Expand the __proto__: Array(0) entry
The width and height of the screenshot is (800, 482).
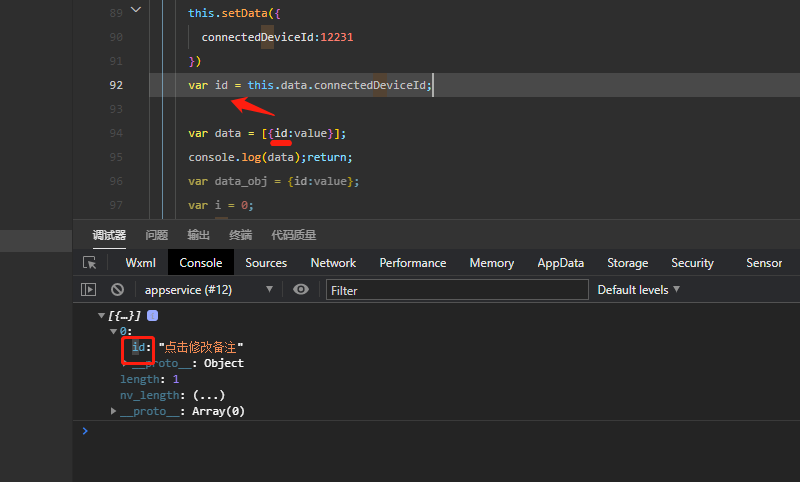tap(113, 411)
